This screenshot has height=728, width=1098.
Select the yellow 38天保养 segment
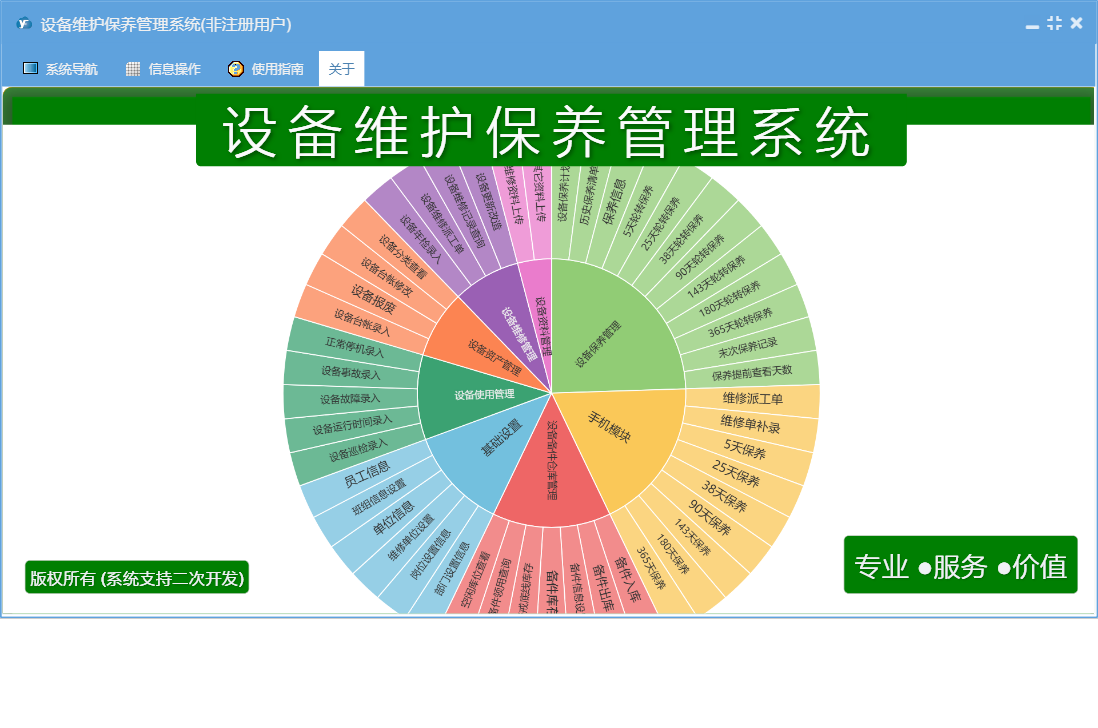coord(723,497)
